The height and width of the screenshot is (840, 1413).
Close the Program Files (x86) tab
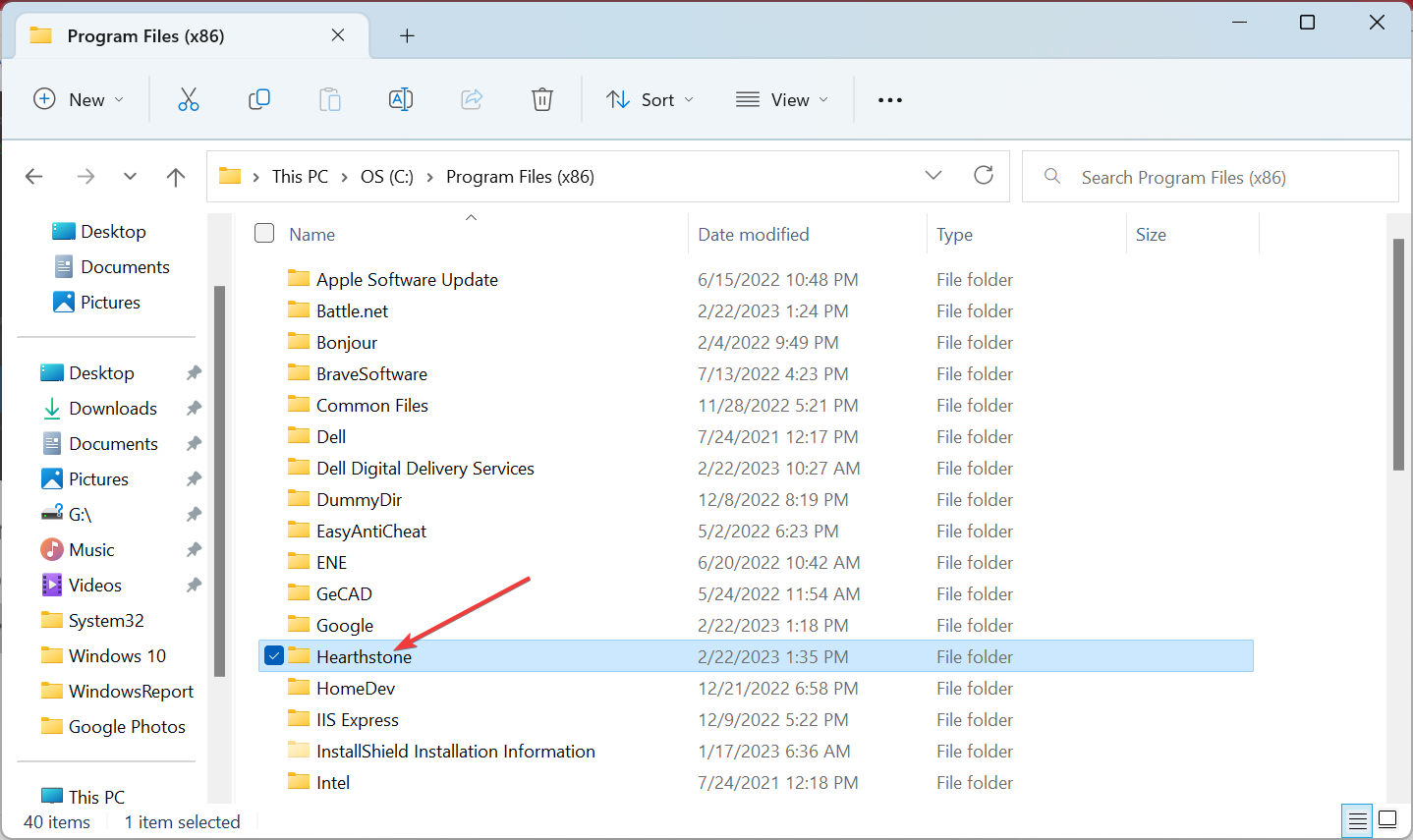click(x=338, y=35)
